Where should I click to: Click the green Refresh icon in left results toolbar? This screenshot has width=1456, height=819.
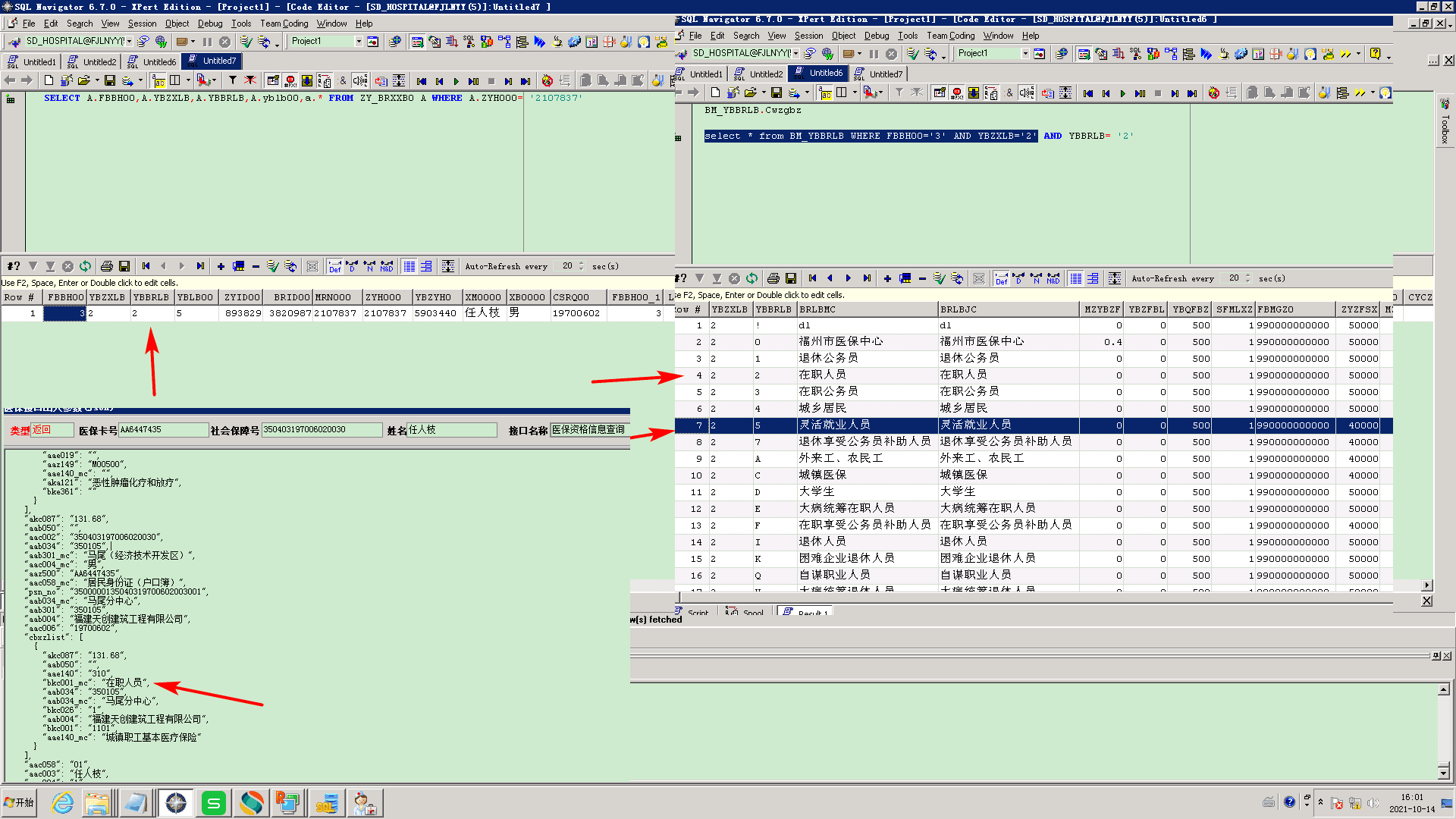coord(85,266)
